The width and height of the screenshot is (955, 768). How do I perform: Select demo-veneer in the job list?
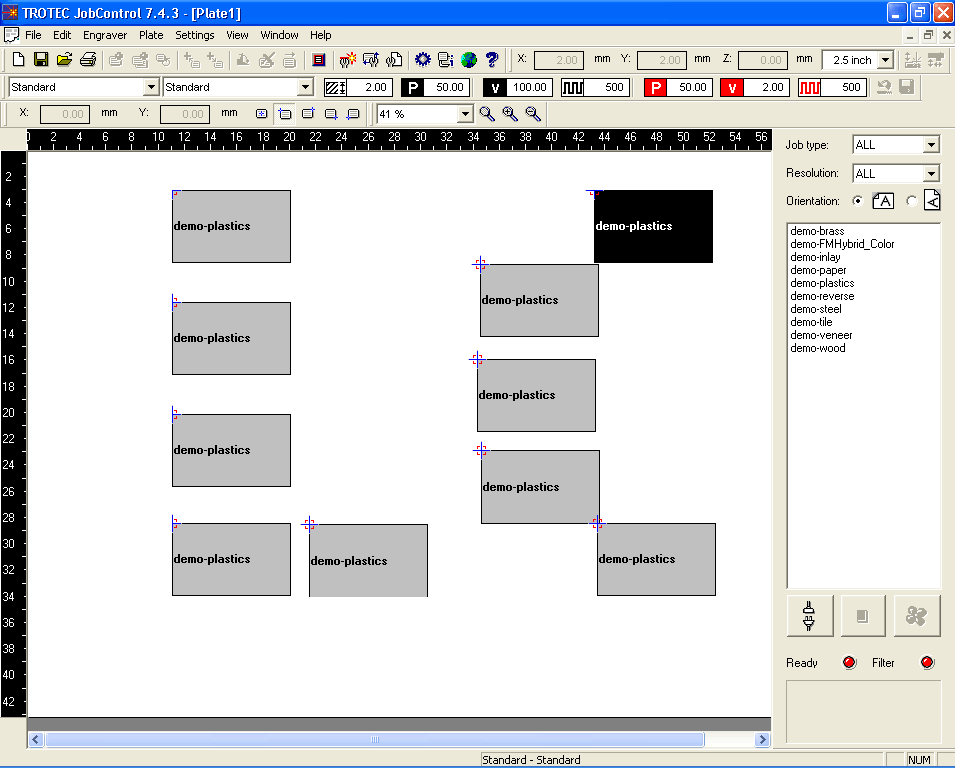[x=822, y=335]
